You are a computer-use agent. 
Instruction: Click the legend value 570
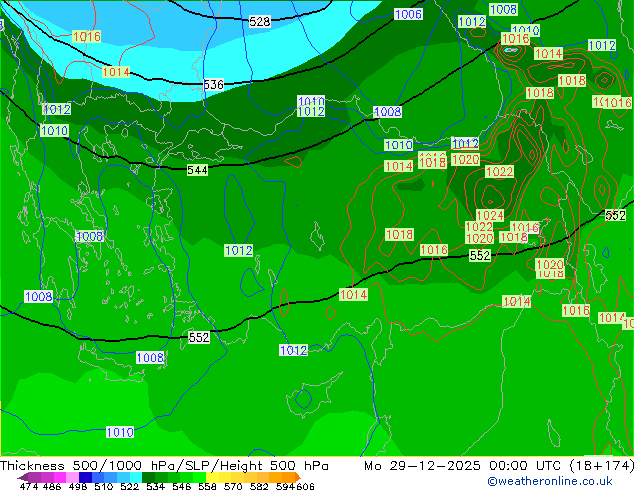point(233,486)
